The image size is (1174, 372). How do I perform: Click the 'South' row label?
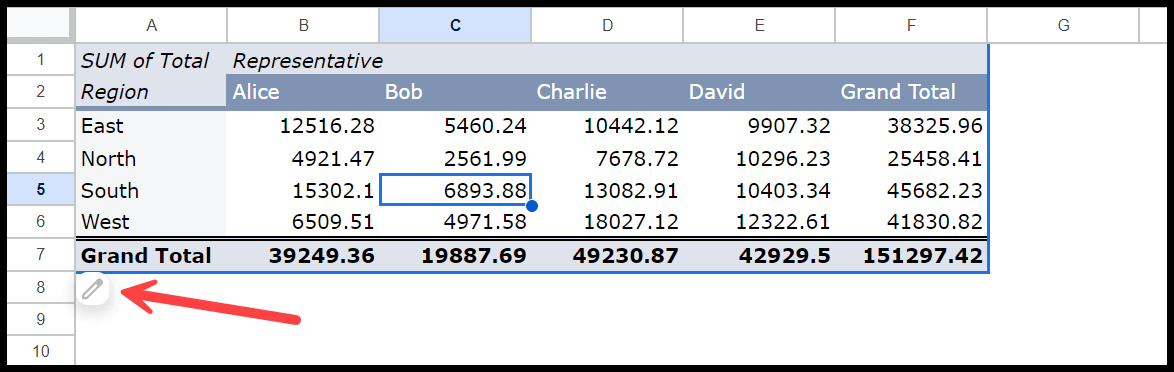tap(151, 190)
